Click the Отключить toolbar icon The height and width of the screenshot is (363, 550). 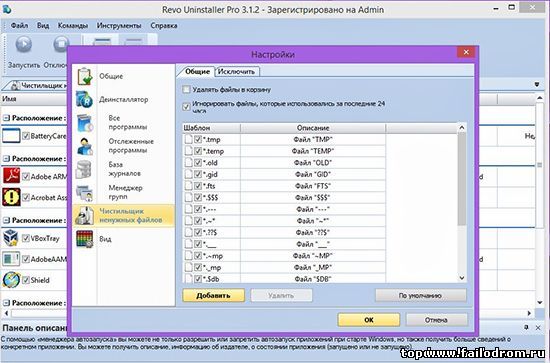pyautogui.click(x=61, y=45)
